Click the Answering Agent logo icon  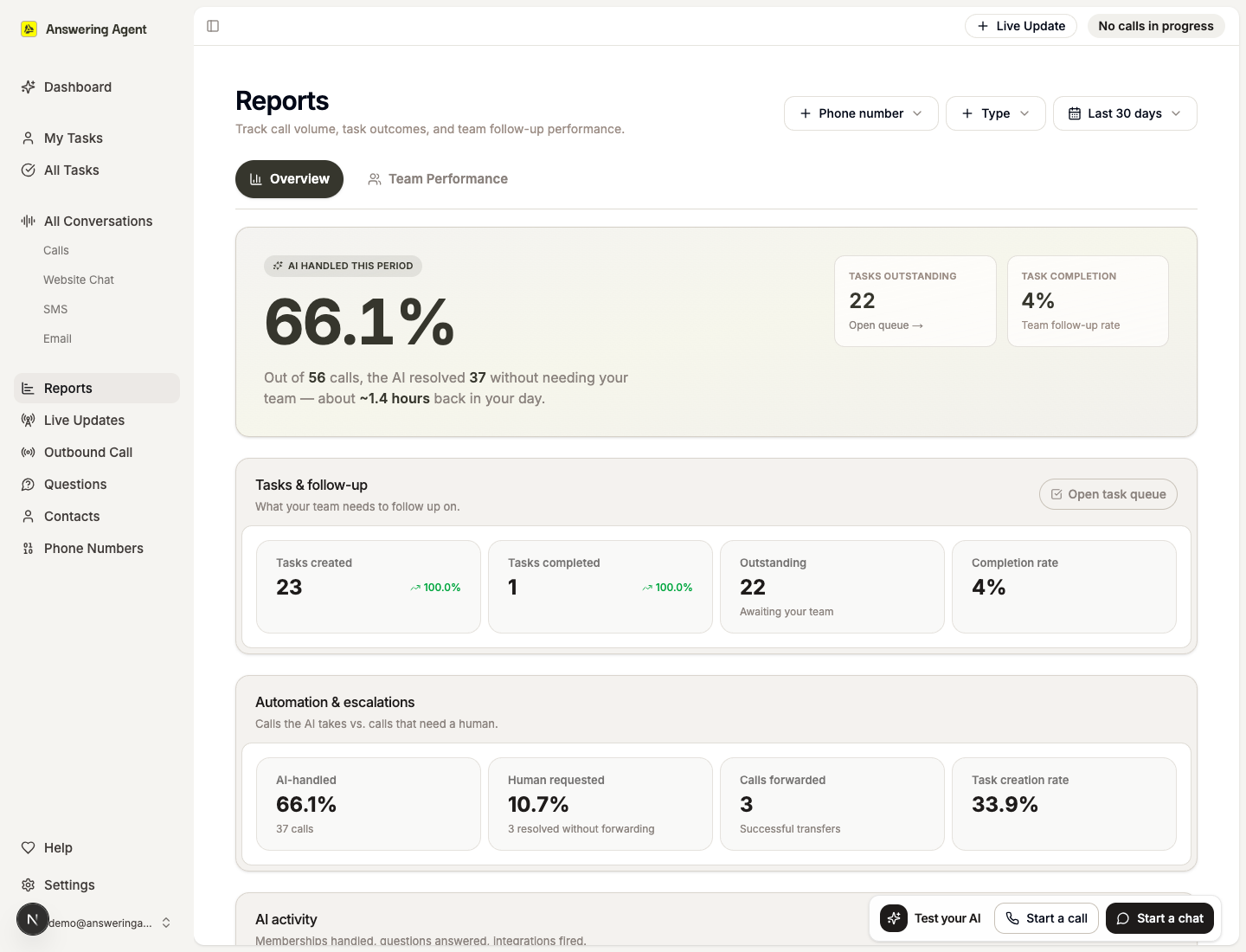pos(29,29)
